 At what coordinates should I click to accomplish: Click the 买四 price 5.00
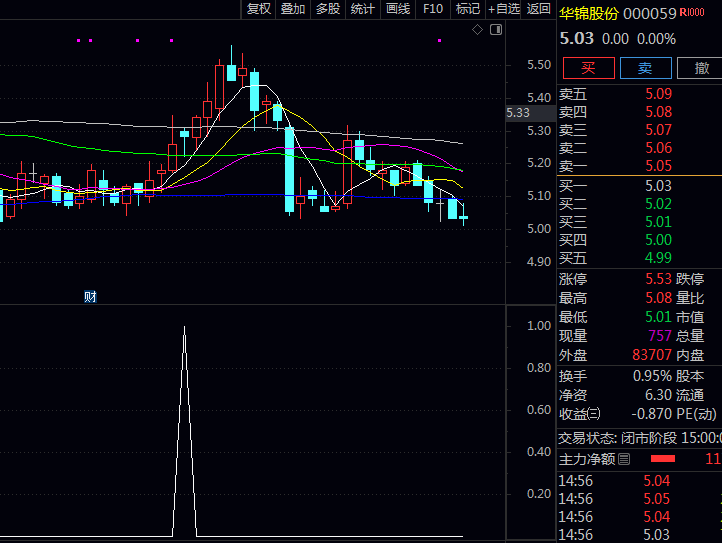(658, 240)
